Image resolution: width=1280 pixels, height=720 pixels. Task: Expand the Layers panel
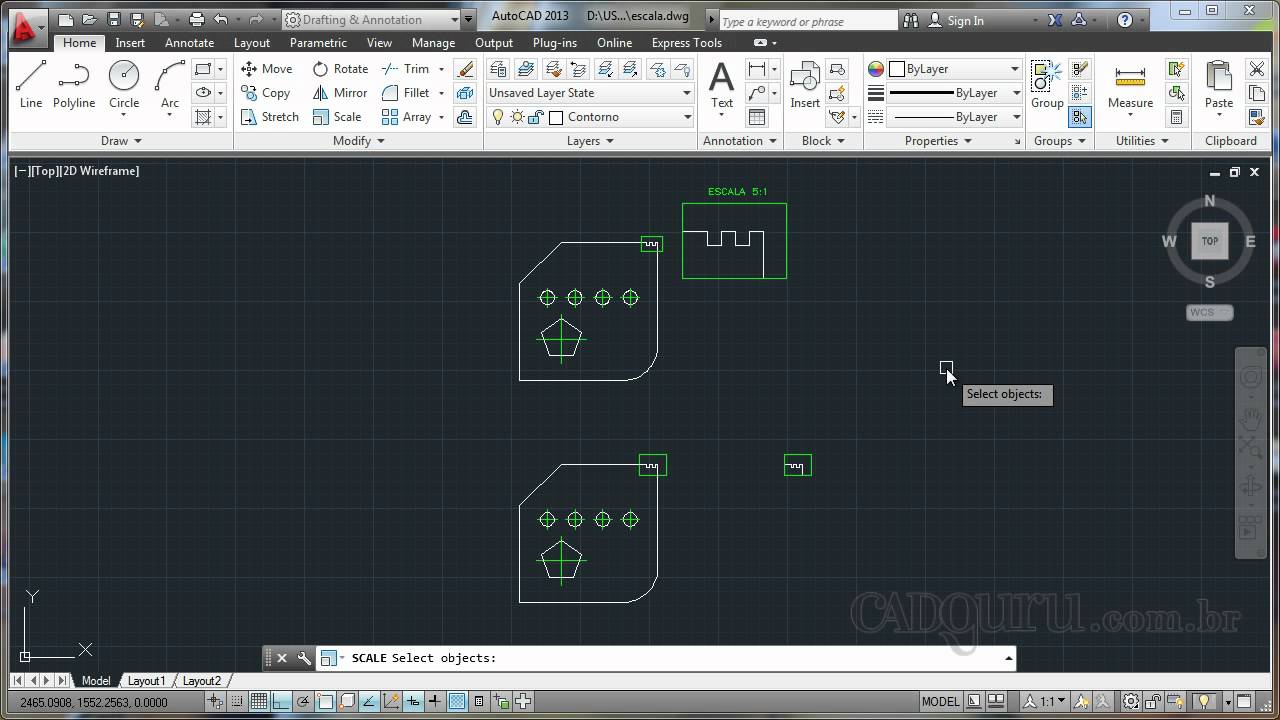[x=590, y=141]
